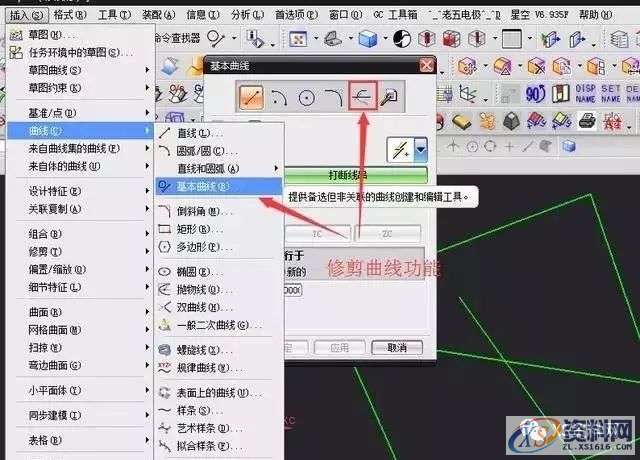Choose 基本曲线(B) from the curve submenu

coord(219,187)
